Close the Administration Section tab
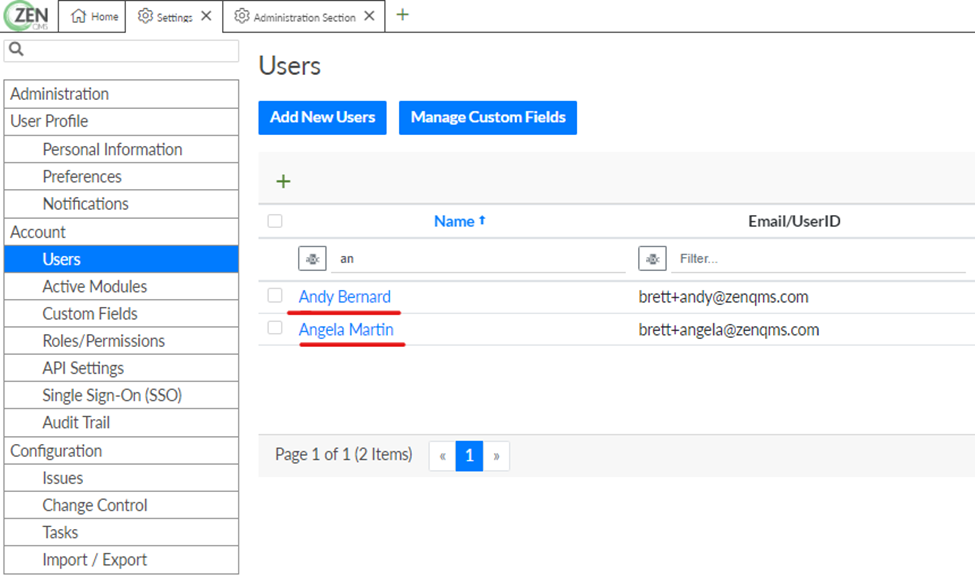 click(369, 16)
